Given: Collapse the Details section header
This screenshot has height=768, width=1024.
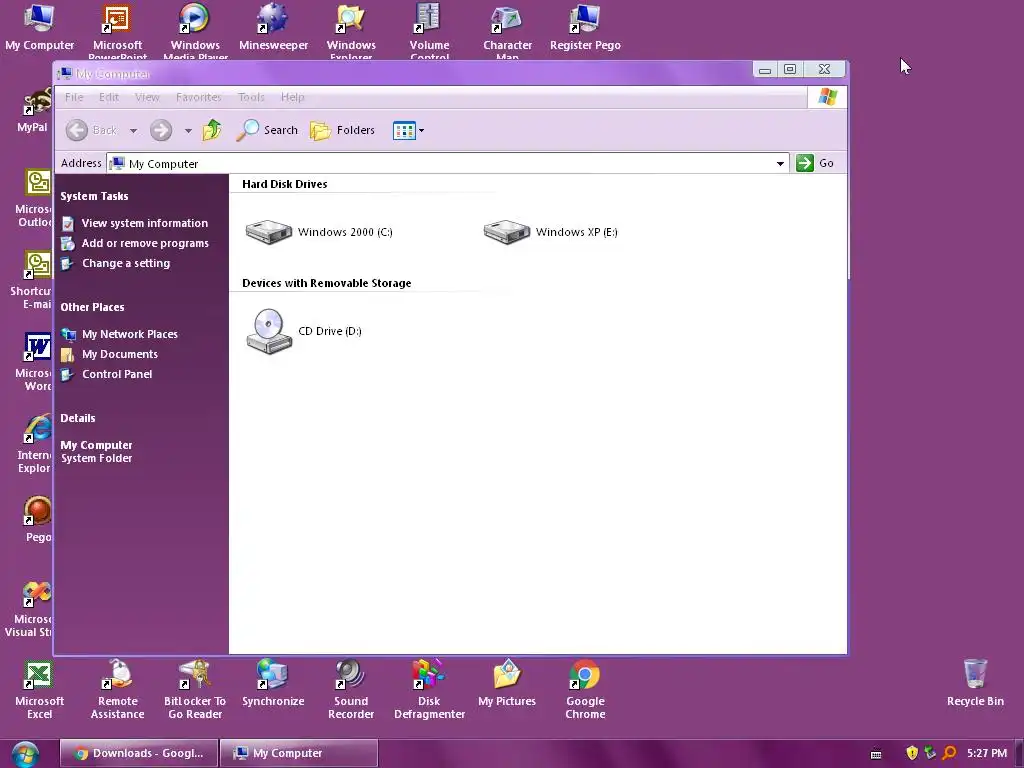Looking at the screenshot, I should 78,418.
